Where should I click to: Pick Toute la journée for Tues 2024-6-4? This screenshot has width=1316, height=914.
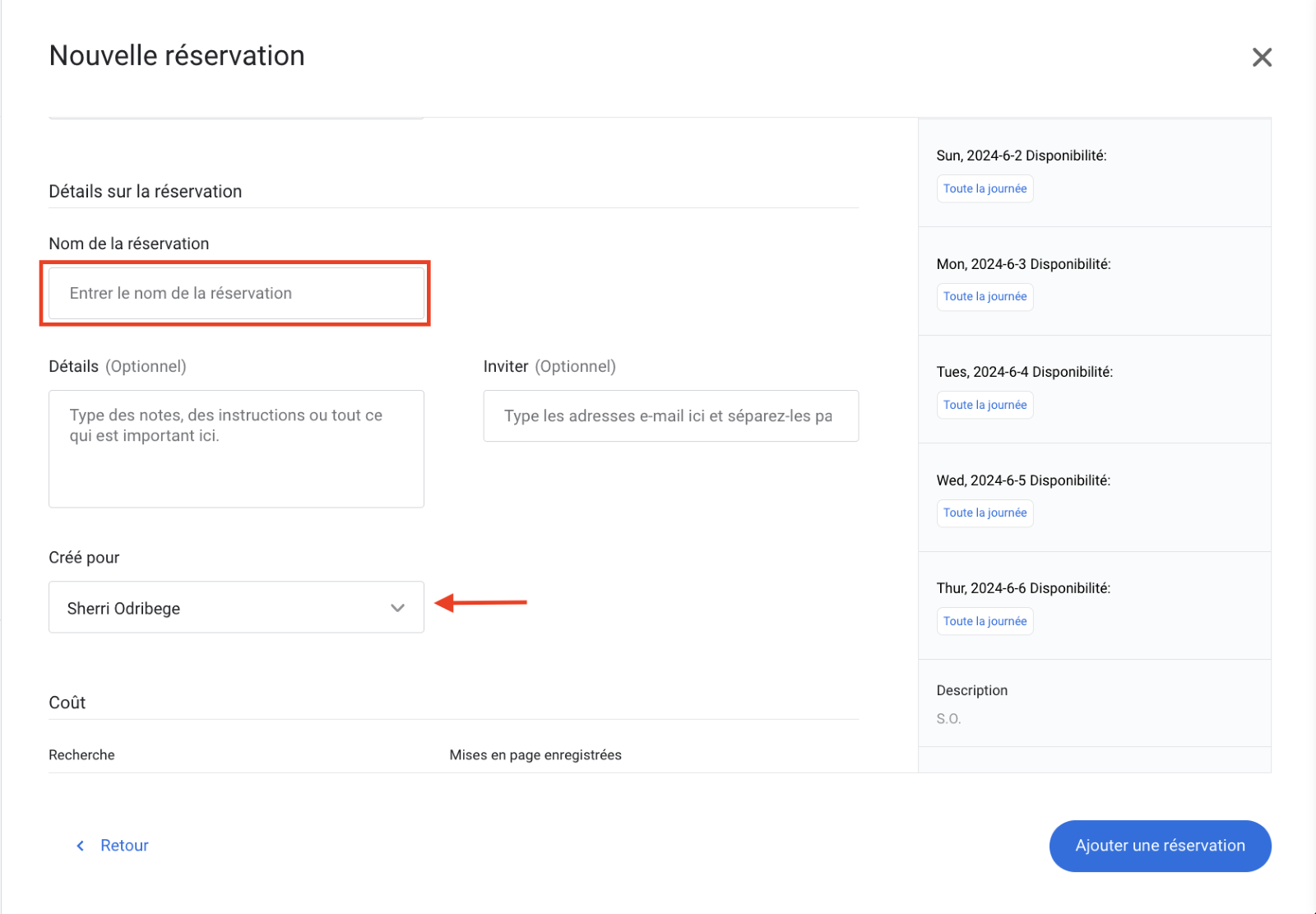pyautogui.click(x=985, y=405)
